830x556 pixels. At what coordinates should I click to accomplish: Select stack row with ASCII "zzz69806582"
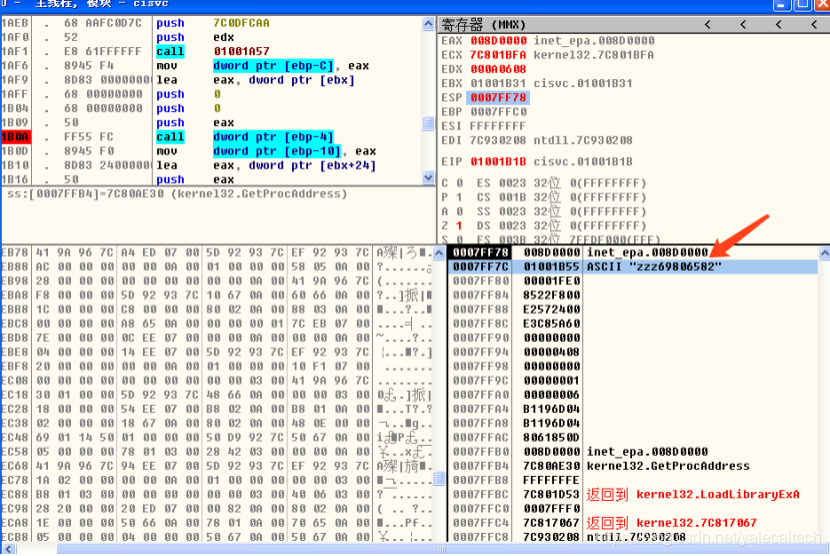click(x=633, y=267)
